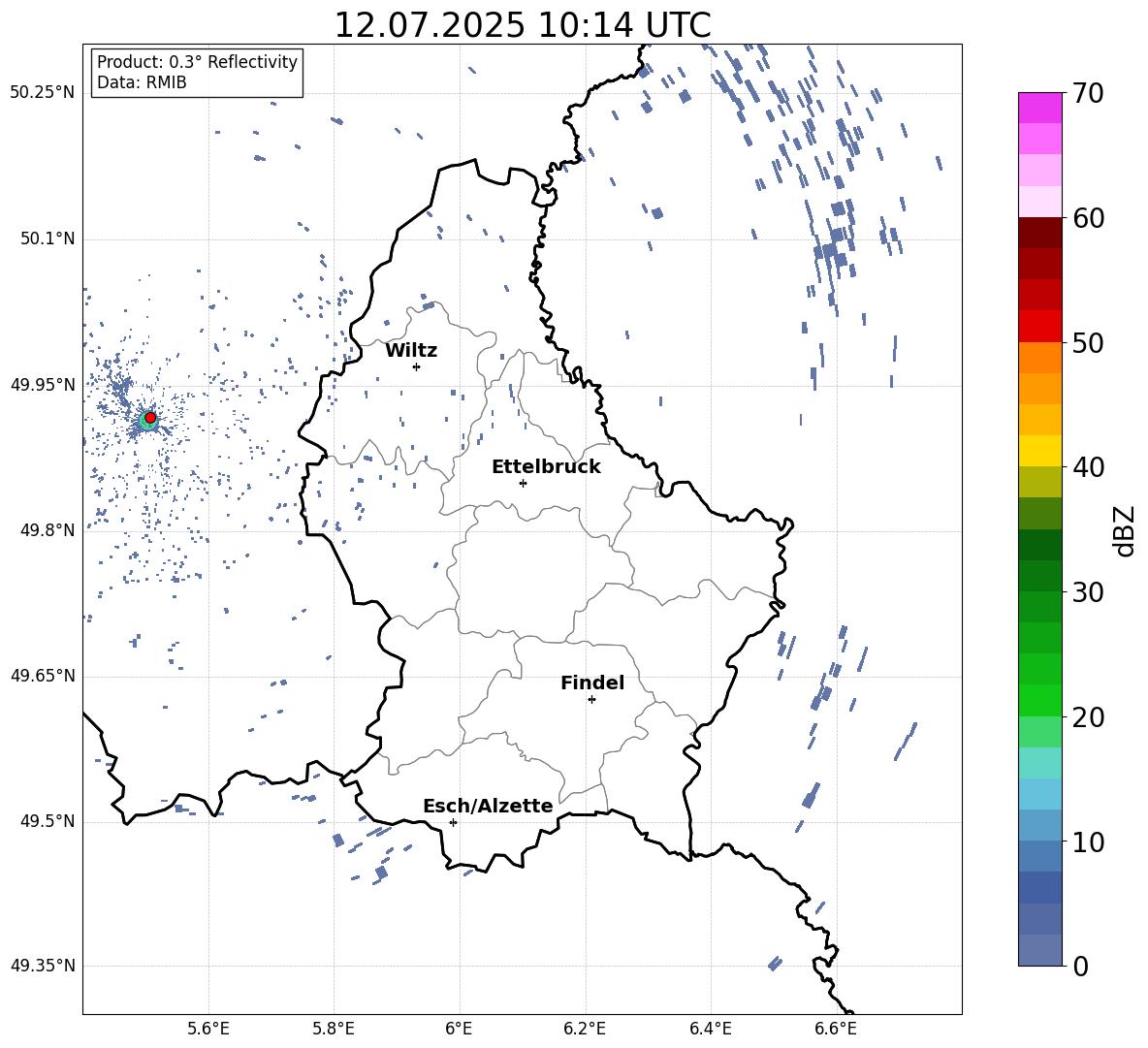Image resolution: width=1148 pixels, height=1048 pixels.
Task: Click the Findel label
Action: 592,683
